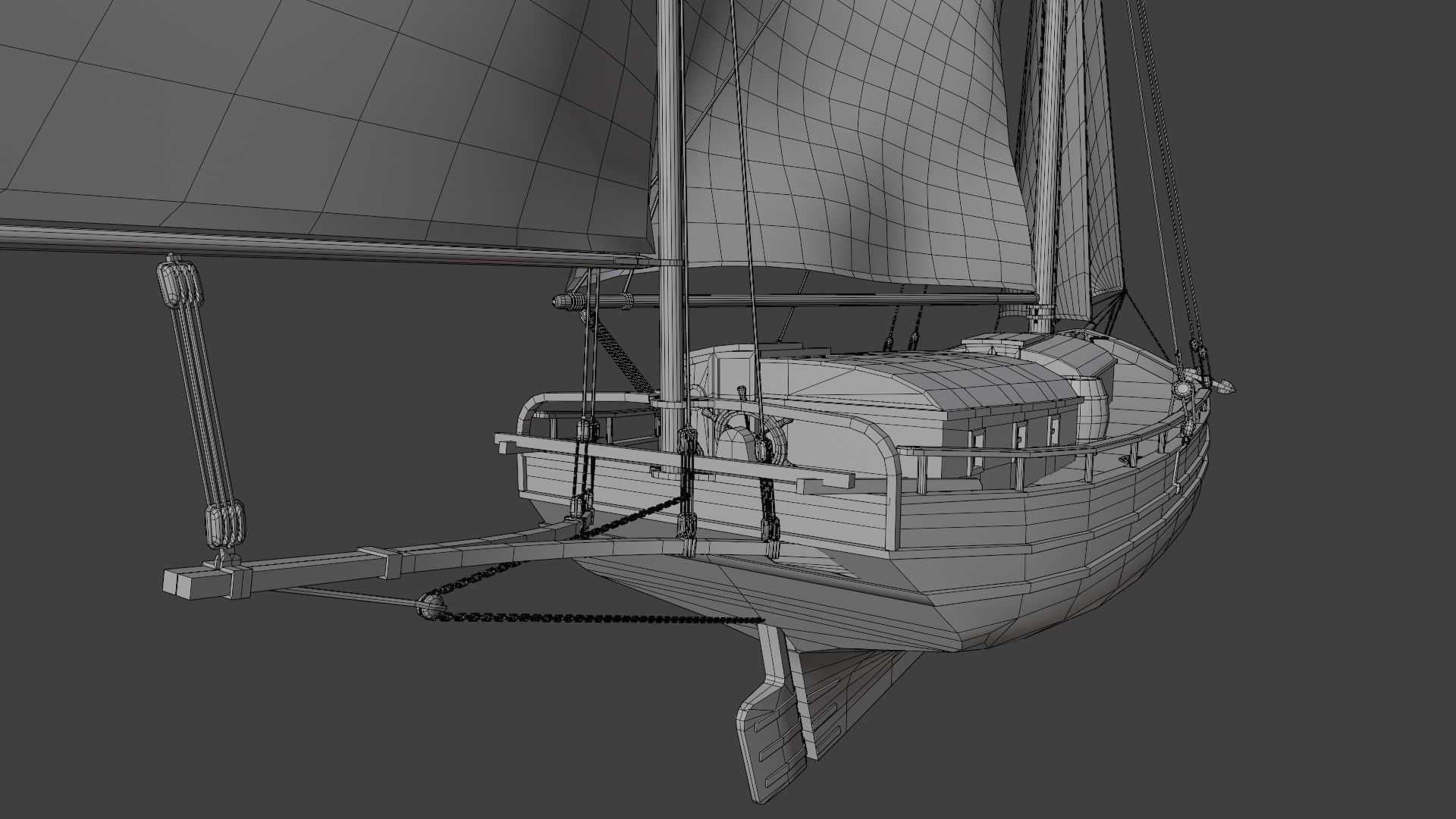This screenshot has width=1456, height=819.
Task: Select the pointed bowsprit tip
Action: [1227, 386]
